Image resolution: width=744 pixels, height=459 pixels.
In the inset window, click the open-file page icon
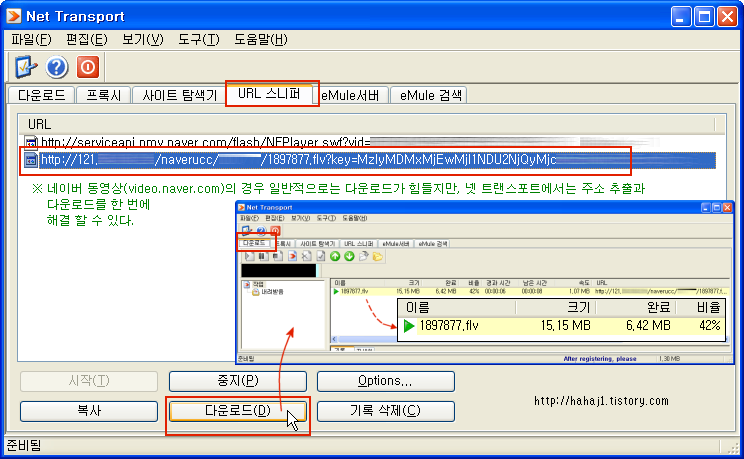(x=363, y=256)
